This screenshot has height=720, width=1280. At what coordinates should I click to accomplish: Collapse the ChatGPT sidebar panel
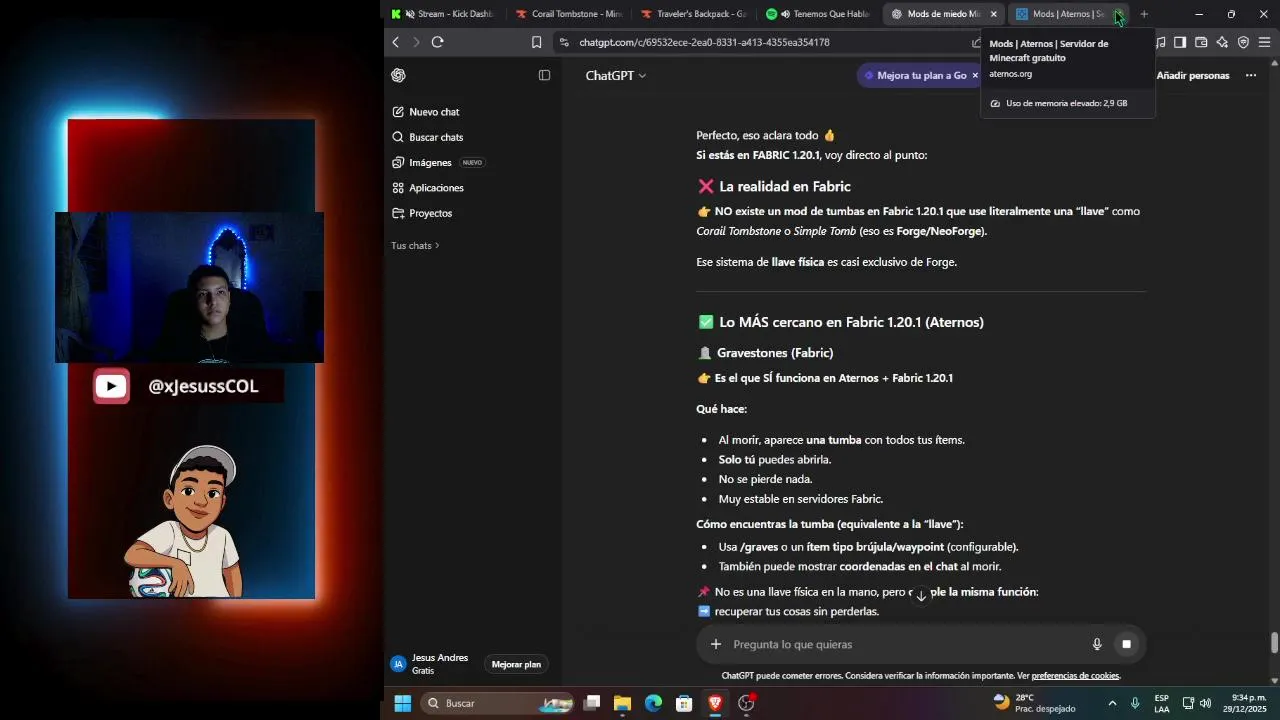coord(544,75)
